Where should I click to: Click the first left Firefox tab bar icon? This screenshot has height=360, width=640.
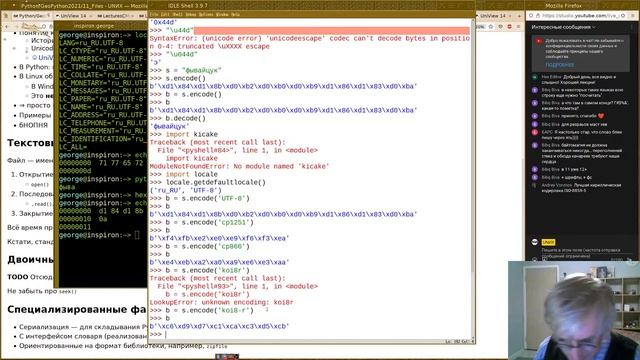pyautogui.click(x=6, y=16)
